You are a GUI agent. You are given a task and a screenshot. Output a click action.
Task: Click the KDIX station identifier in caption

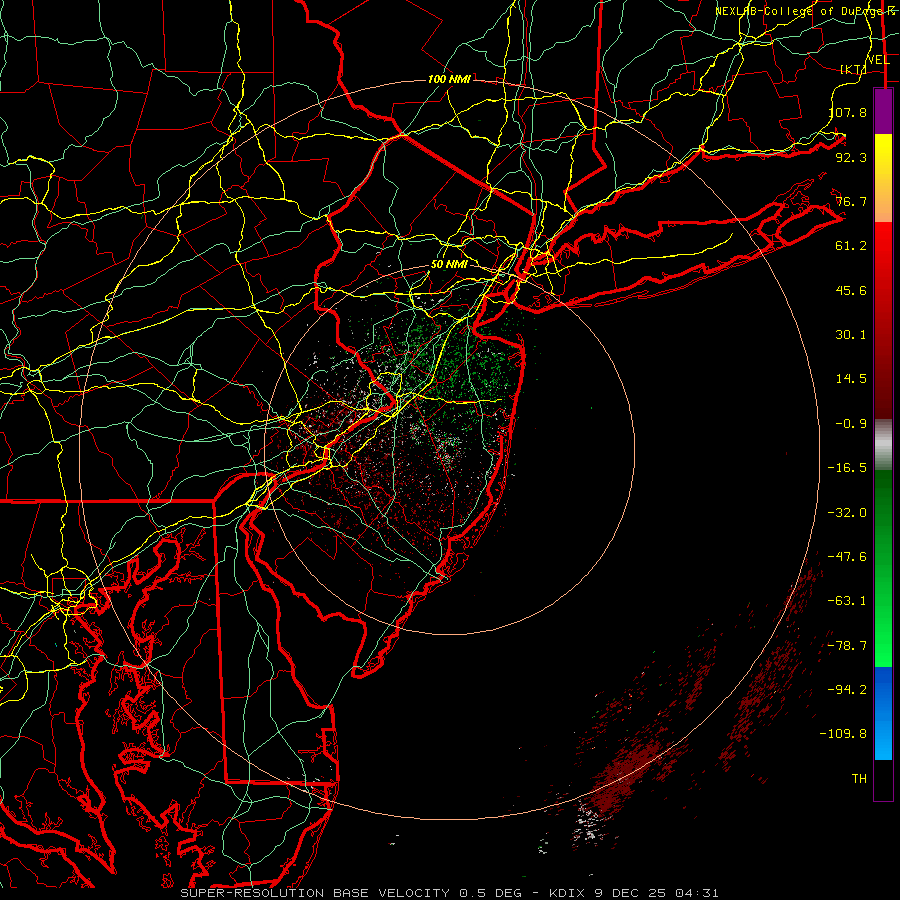(567, 893)
